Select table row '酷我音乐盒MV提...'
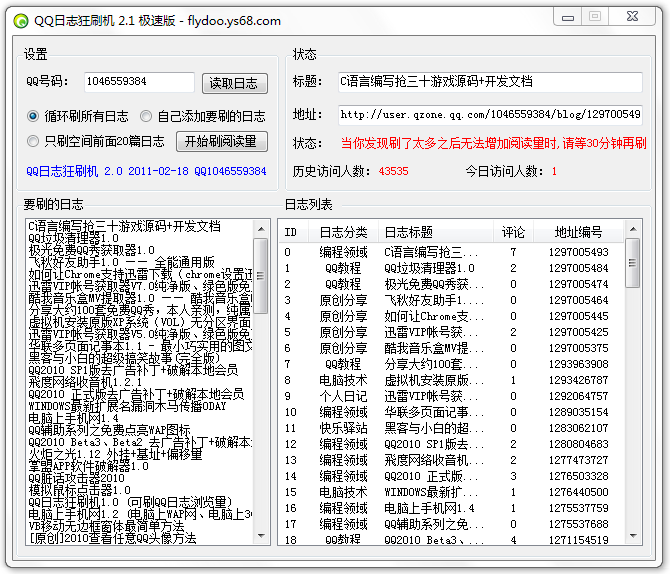This screenshot has width=670, height=574. click(x=451, y=348)
